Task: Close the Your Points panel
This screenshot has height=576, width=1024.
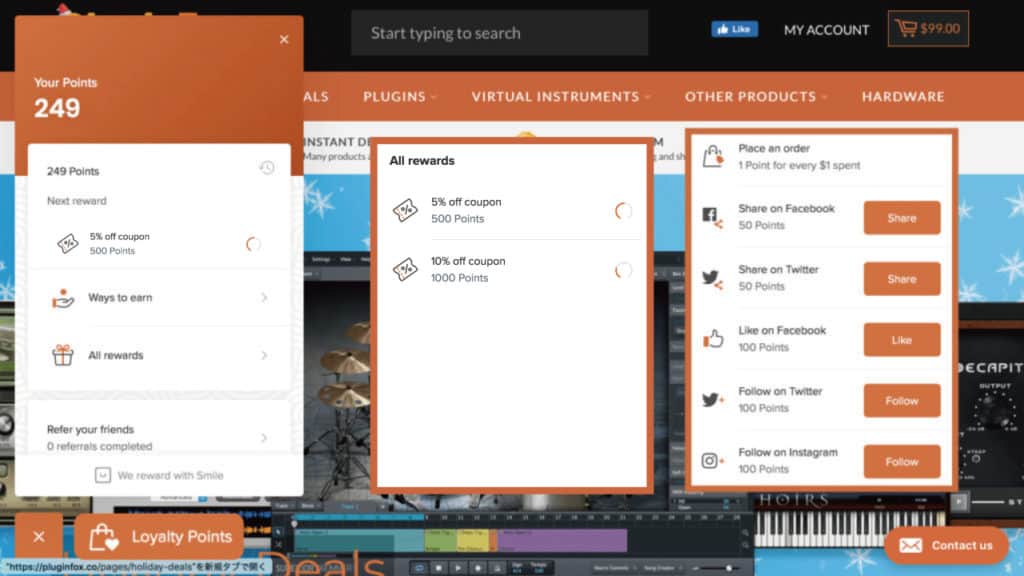Action: (284, 39)
